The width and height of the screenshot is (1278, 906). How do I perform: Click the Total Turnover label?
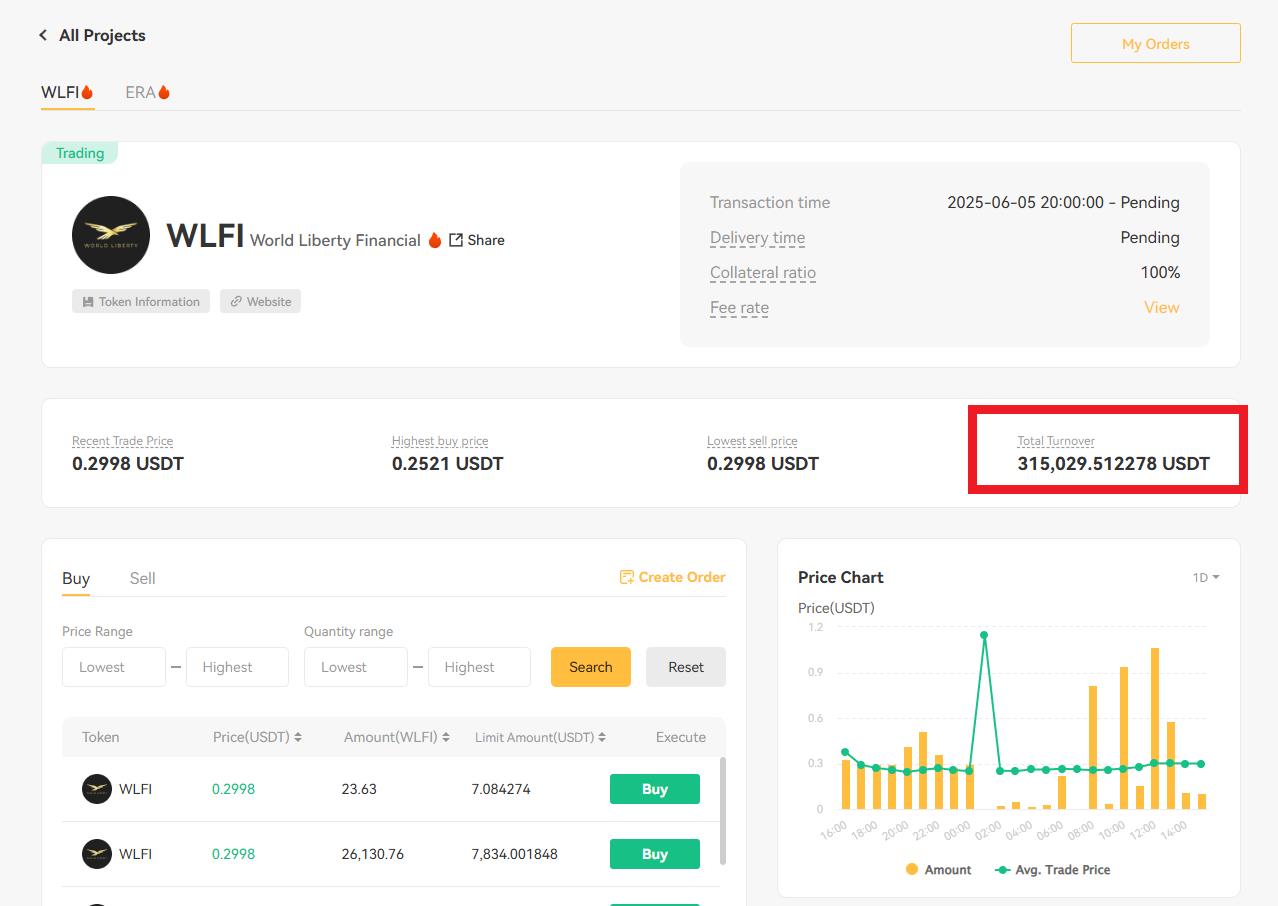click(1056, 441)
